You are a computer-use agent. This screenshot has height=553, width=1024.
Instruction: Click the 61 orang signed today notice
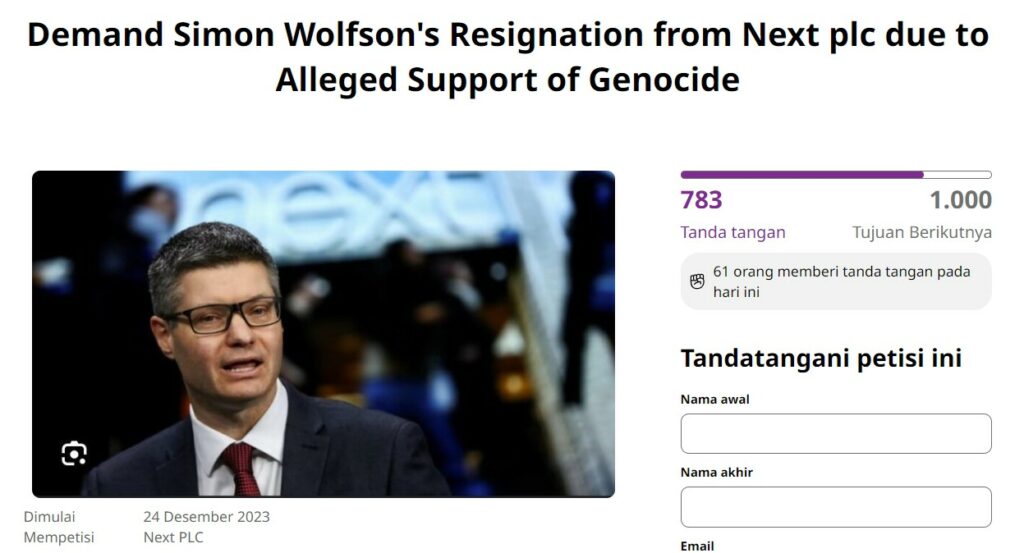click(x=836, y=281)
